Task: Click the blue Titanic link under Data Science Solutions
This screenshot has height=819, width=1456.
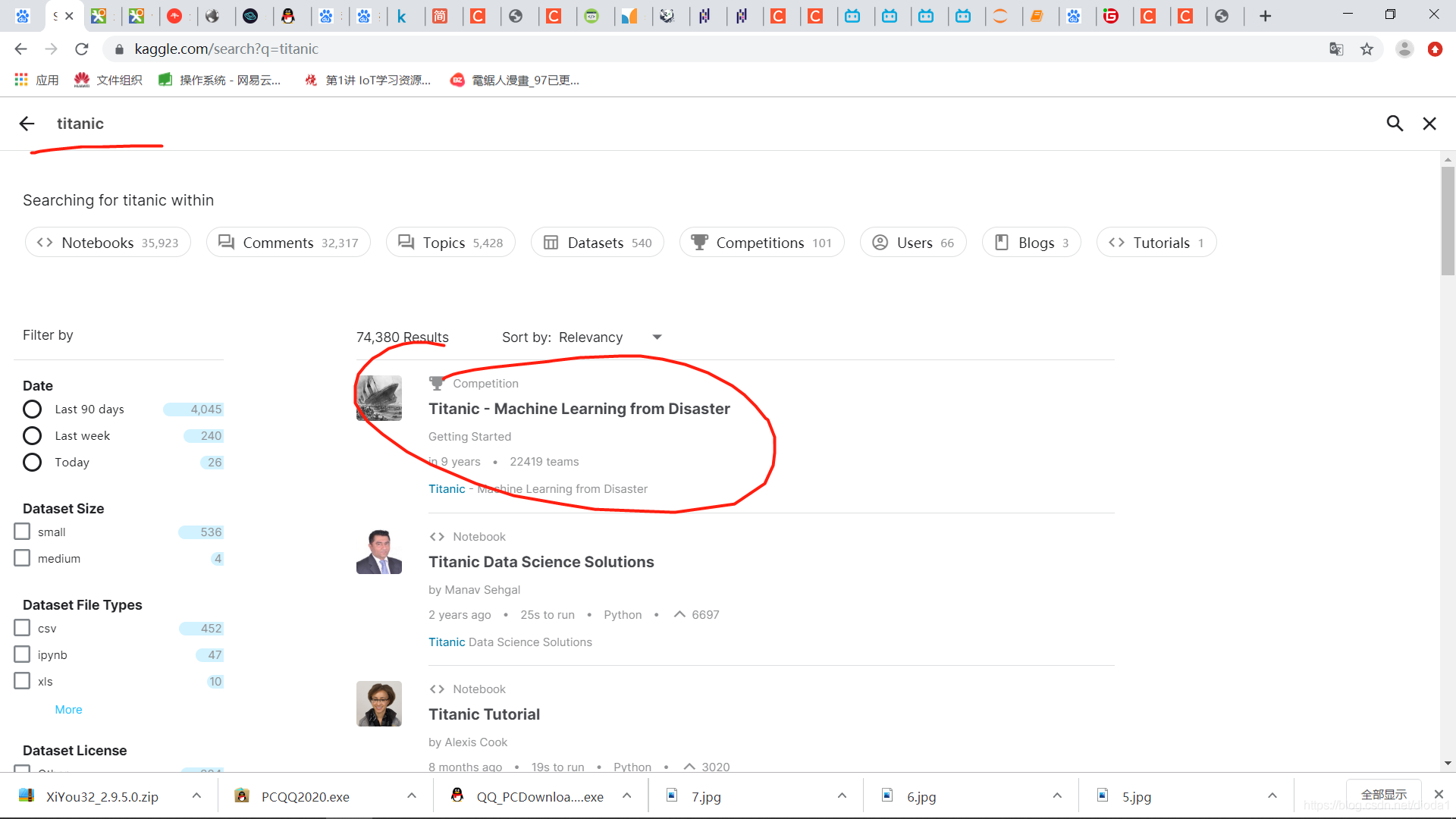Action: point(447,642)
